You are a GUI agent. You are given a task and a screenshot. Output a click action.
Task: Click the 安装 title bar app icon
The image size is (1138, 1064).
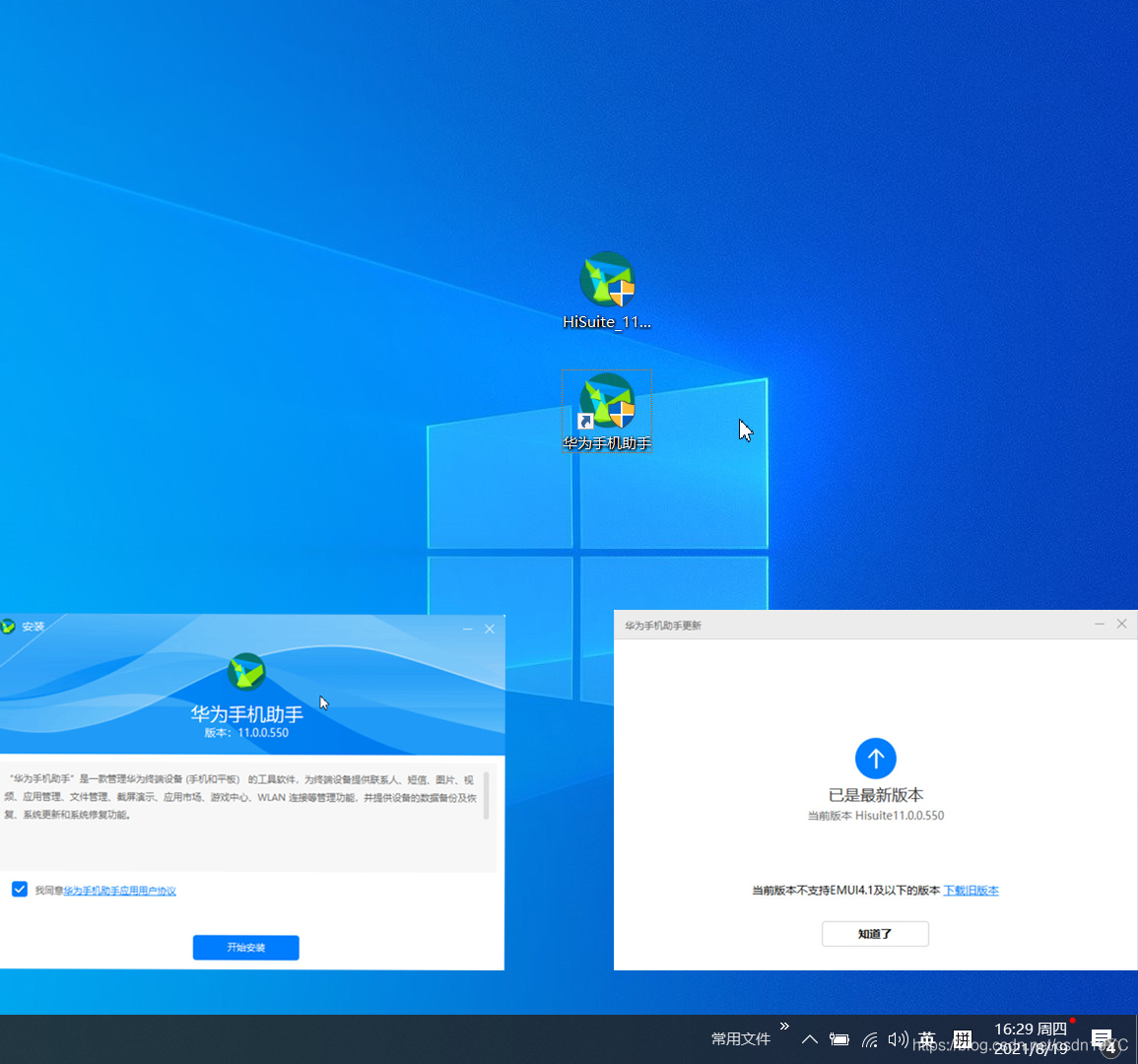(x=8, y=627)
